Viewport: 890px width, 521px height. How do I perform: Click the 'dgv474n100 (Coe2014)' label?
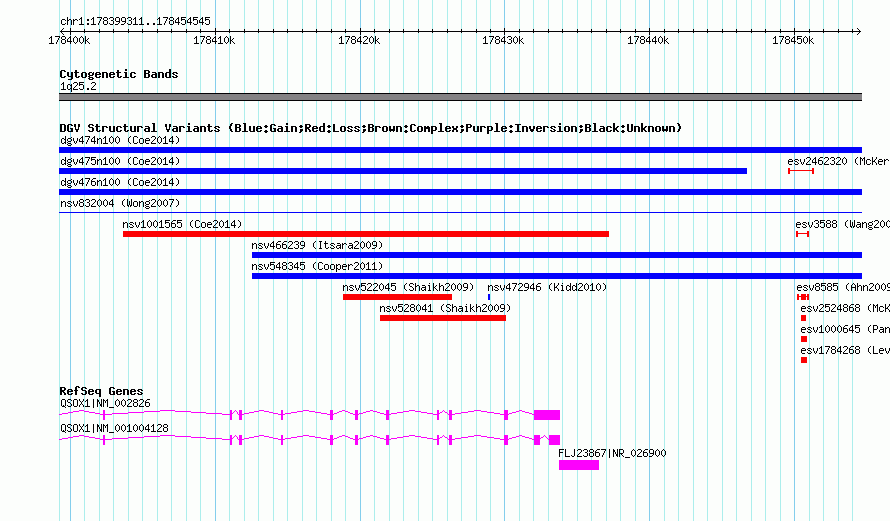click(x=120, y=140)
